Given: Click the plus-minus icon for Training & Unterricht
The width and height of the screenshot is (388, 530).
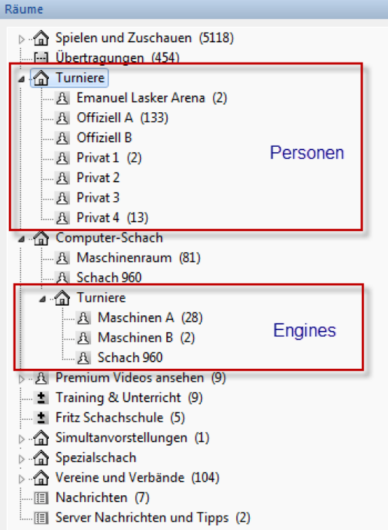Looking at the screenshot, I should click(x=41, y=398).
